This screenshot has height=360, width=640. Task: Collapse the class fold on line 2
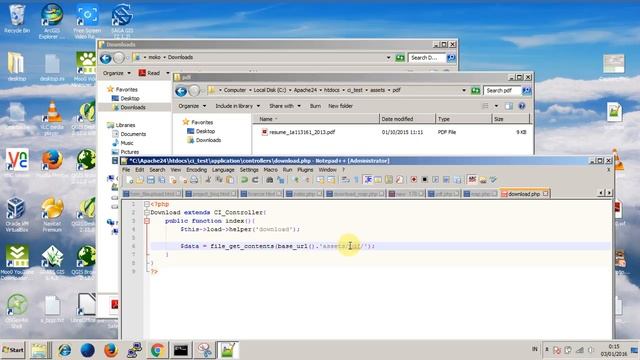click(147, 212)
